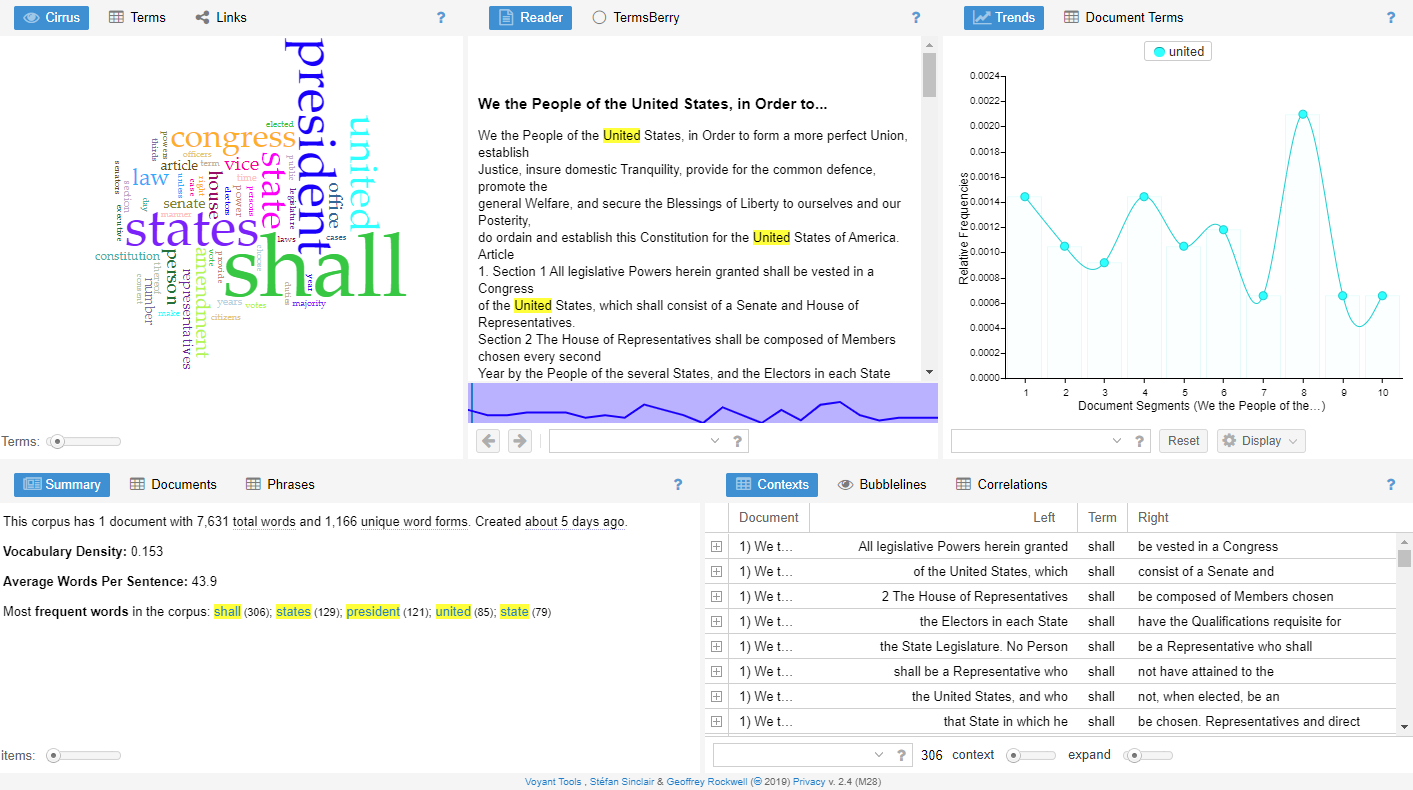Expand context row 'of the United States, which'

pyautogui.click(x=716, y=571)
